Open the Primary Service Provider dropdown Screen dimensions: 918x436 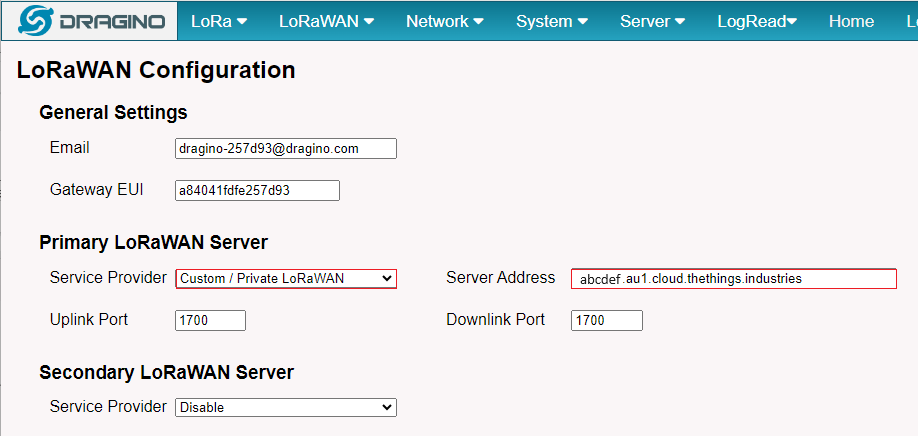[x=286, y=279]
